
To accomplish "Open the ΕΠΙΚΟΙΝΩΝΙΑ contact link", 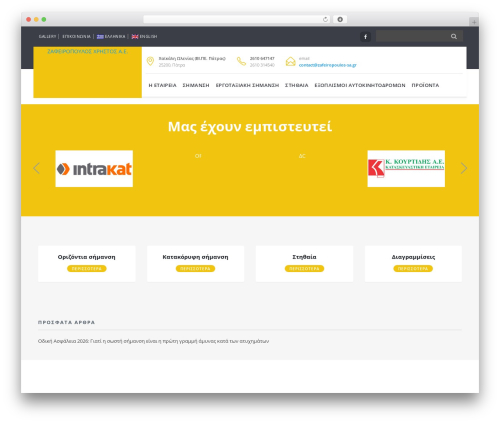I will point(76,37).
